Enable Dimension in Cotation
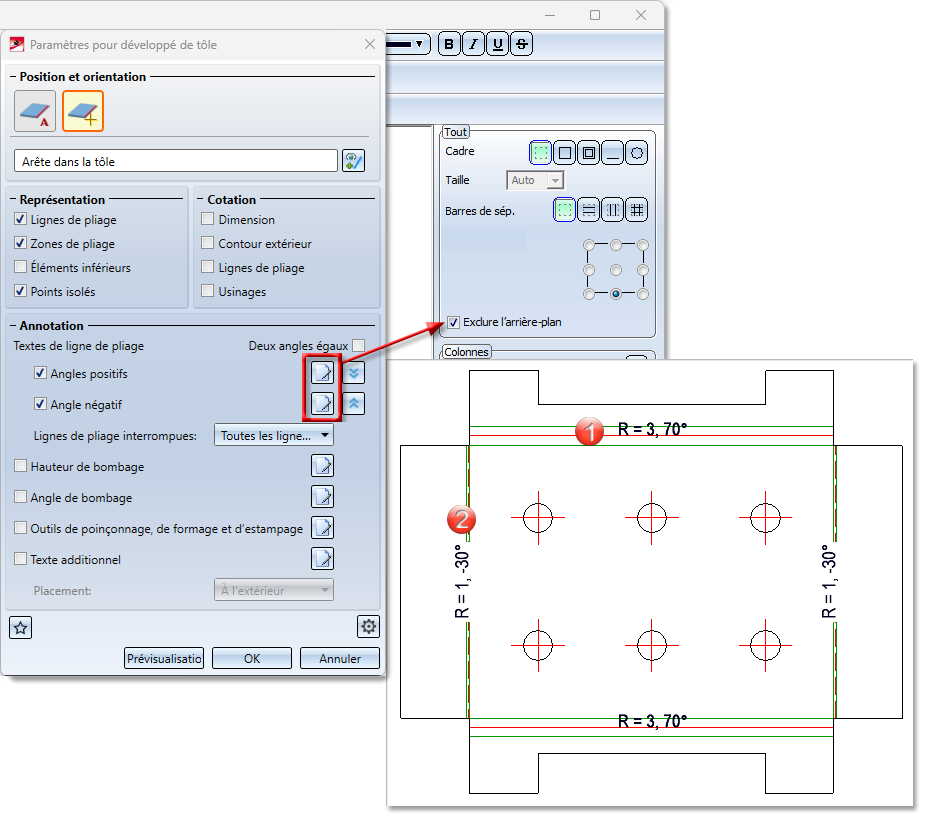929x818 pixels. pyautogui.click(x=207, y=219)
